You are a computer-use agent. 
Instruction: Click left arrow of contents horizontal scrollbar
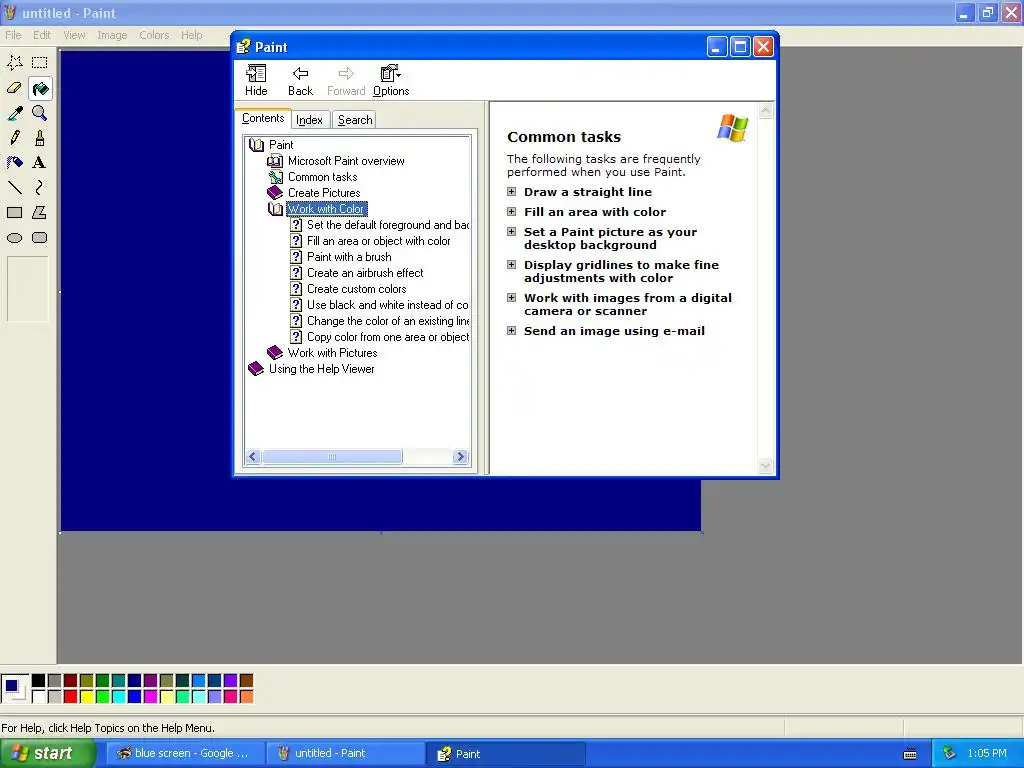tap(253, 456)
